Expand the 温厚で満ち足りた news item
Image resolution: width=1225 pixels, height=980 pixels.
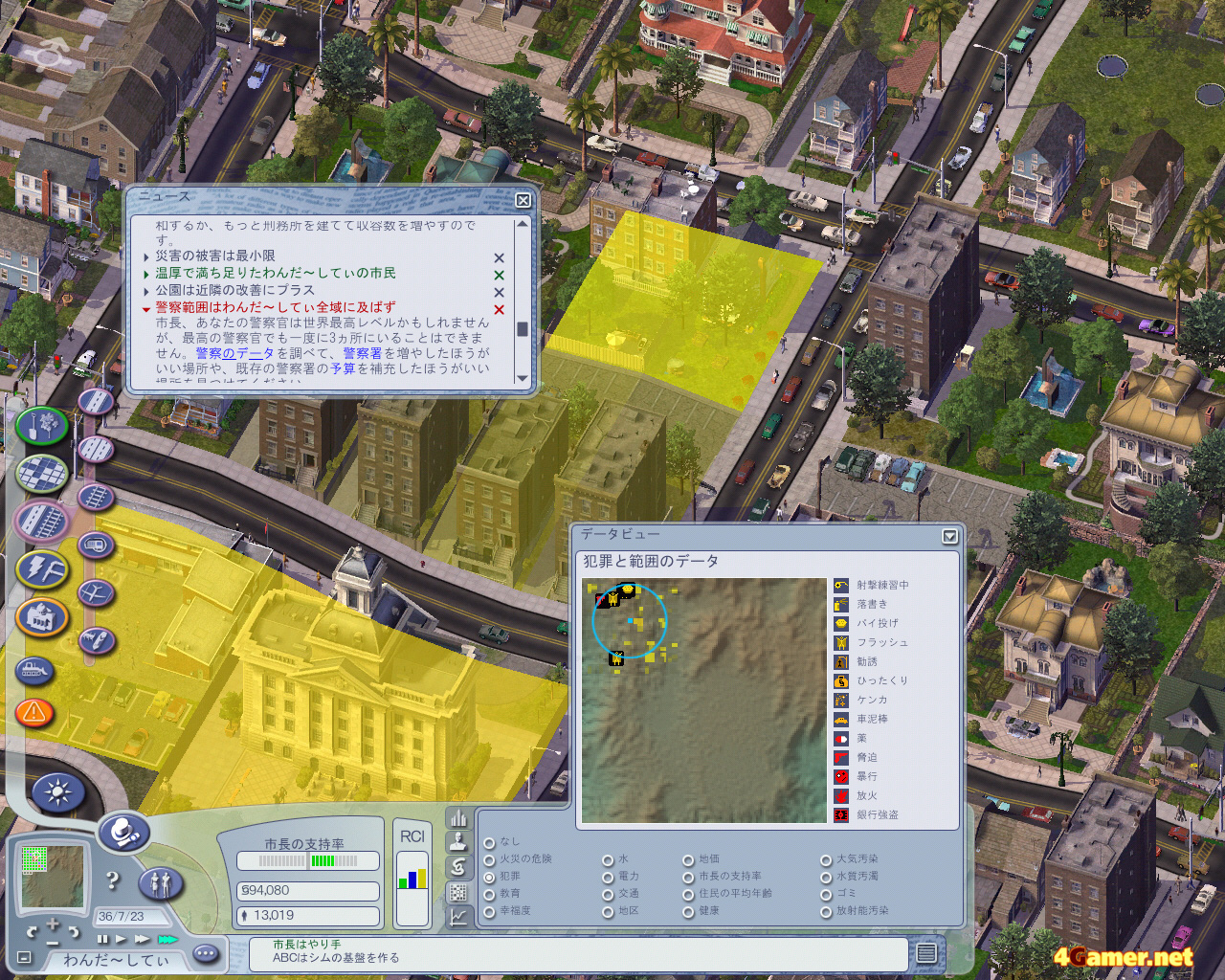pos(146,274)
